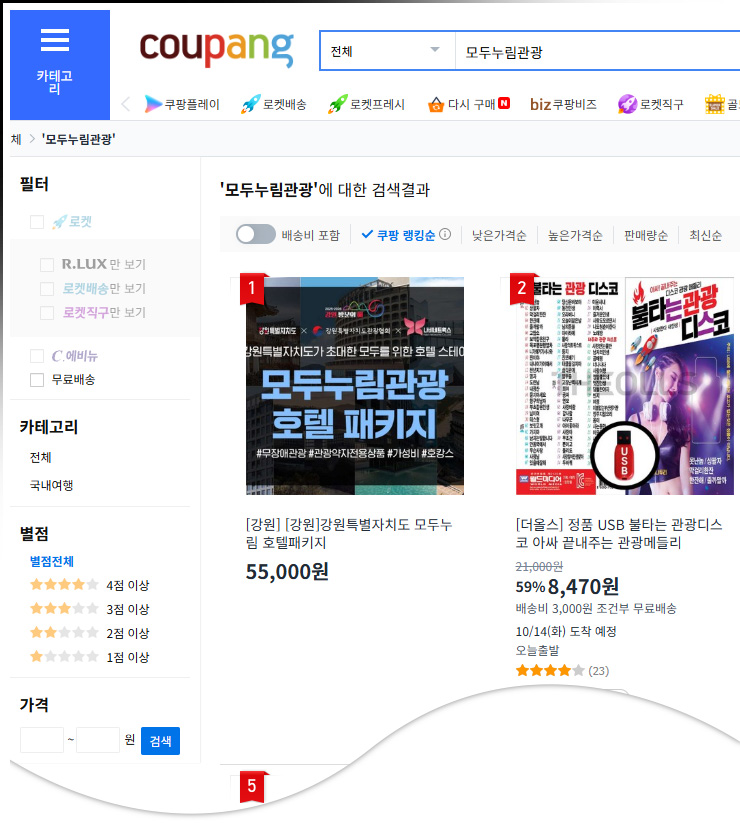Check the 무료배송 filter checkbox
The height and width of the screenshot is (826, 740).
point(37,380)
